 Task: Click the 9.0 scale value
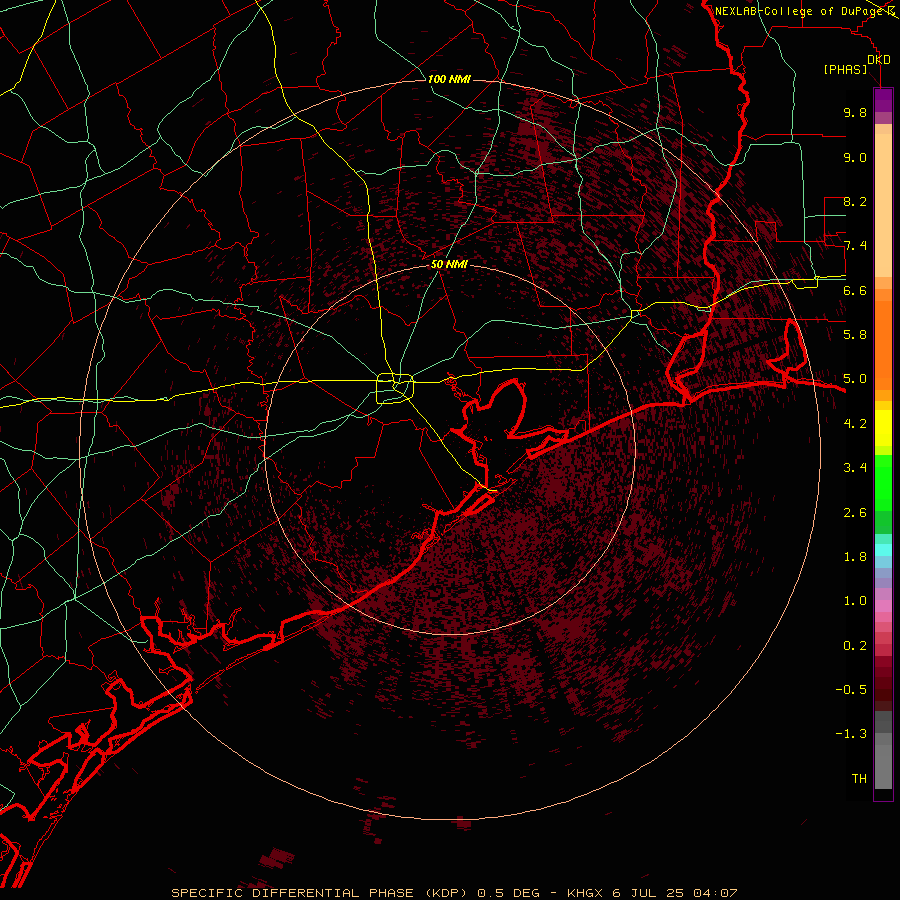tap(855, 157)
